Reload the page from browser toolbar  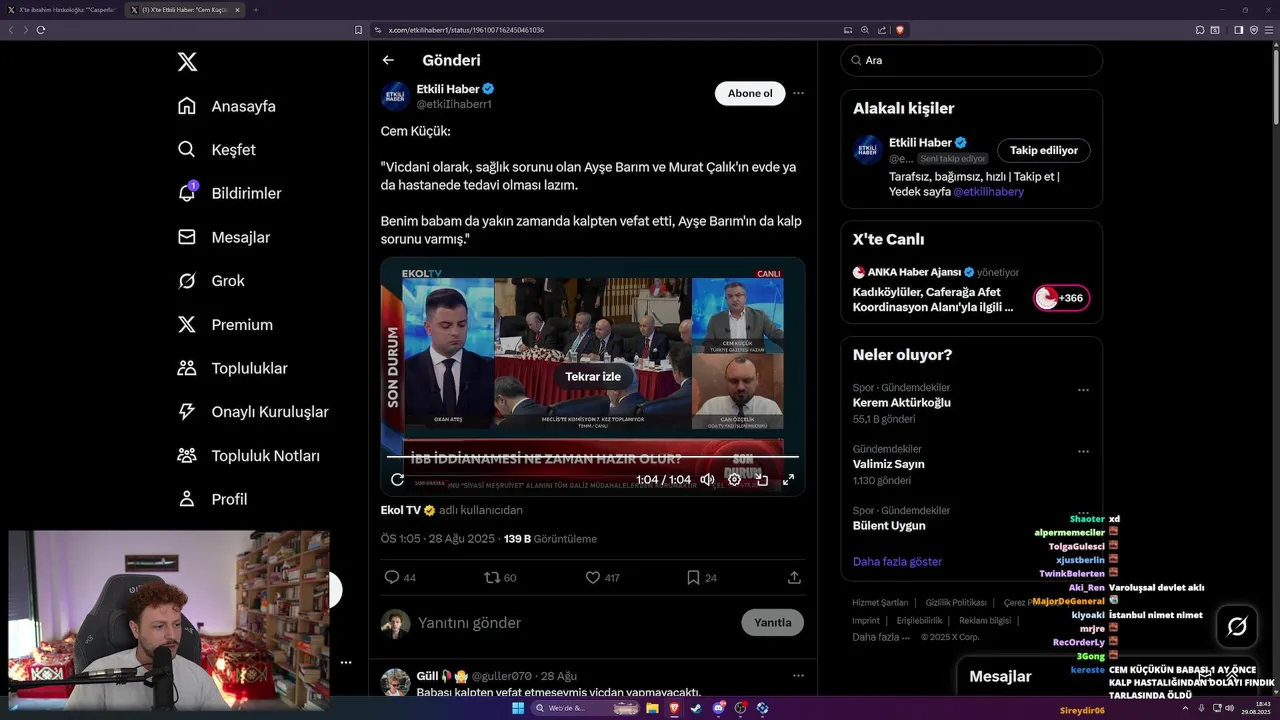pyautogui.click(x=41, y=30)
